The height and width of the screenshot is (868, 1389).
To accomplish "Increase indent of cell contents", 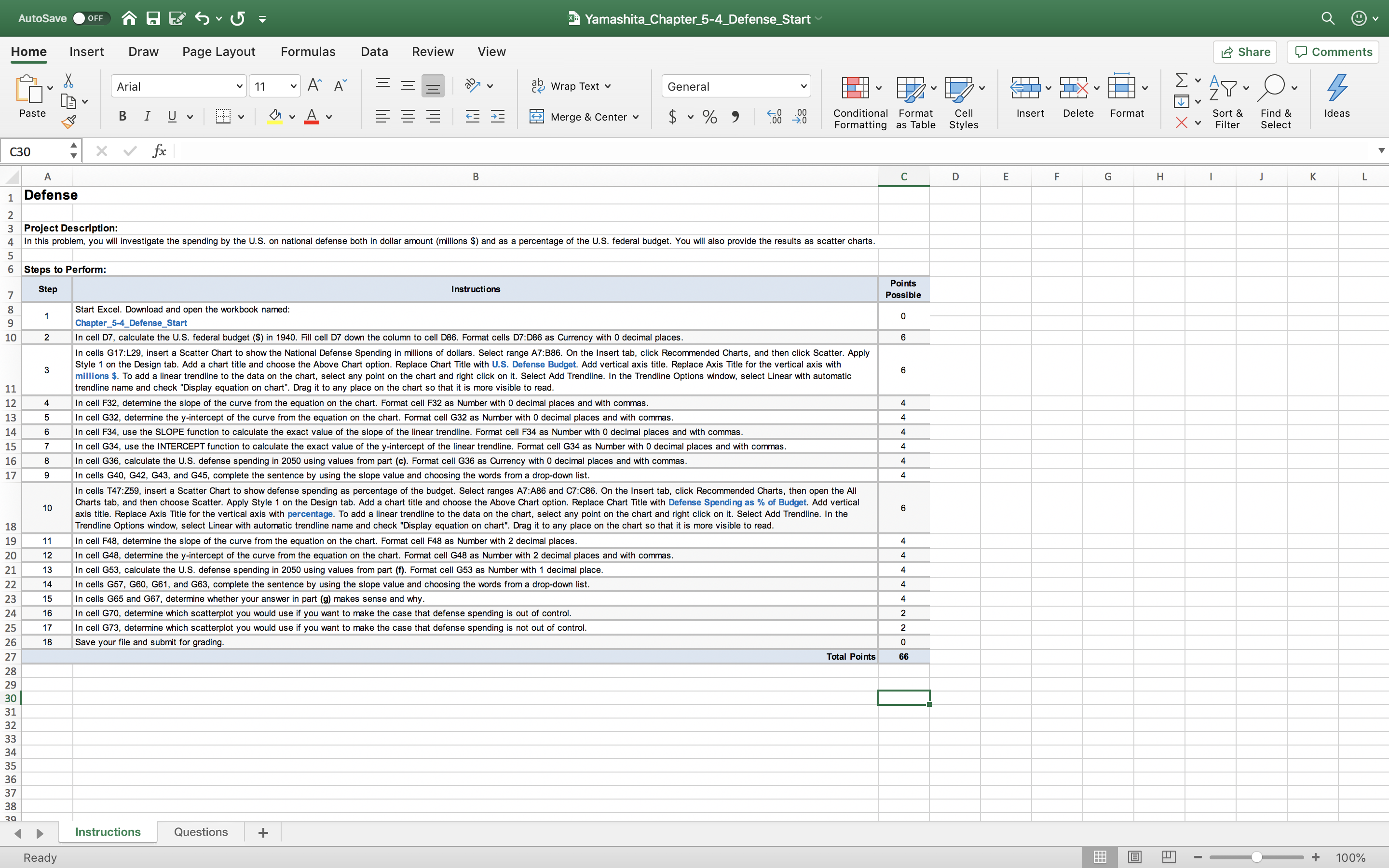I will [498, 117].
